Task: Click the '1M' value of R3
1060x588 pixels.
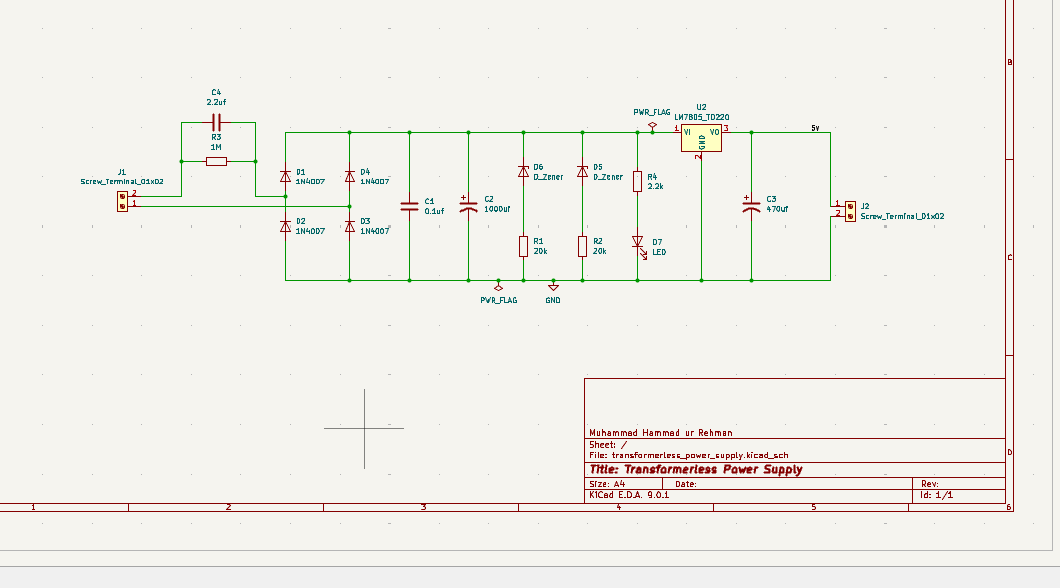Action: tap(216, 147)
